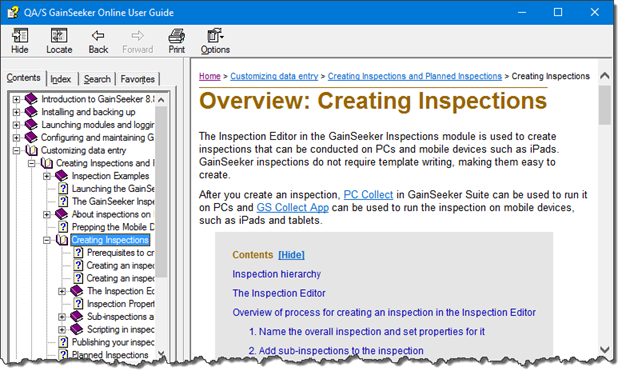Image resolution: width=622 pixels, height=371 pixels.
Task: Click the question page icon for Publishing your inspec
Action: coord(63,342)
